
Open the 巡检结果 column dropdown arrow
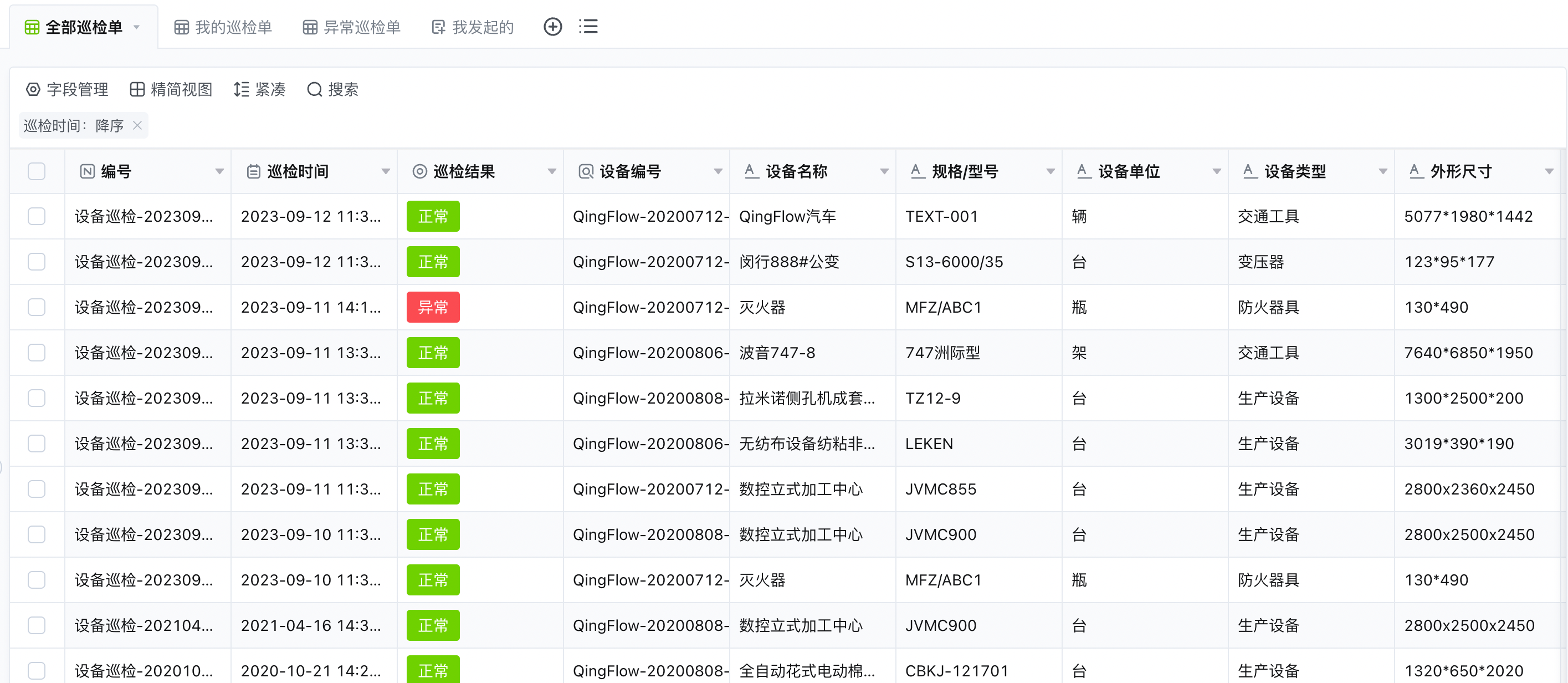(x=551, y=172)
